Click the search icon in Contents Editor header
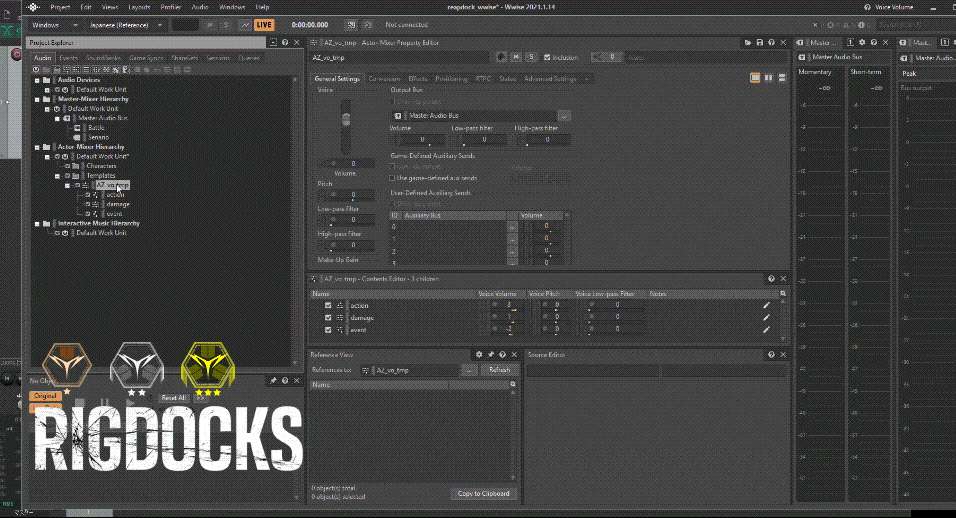 click(783, 294)
